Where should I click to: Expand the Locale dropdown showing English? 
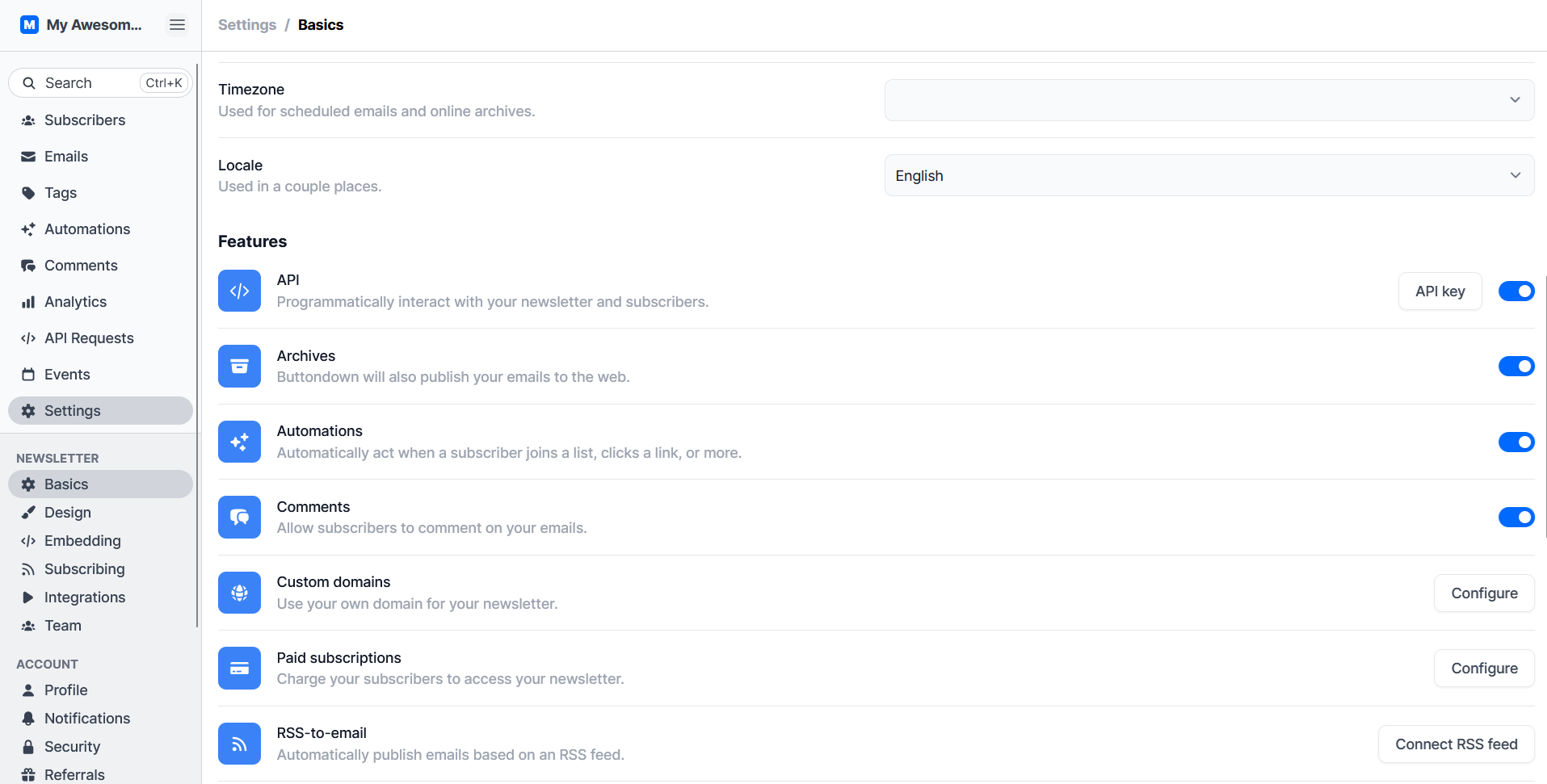1209,176
